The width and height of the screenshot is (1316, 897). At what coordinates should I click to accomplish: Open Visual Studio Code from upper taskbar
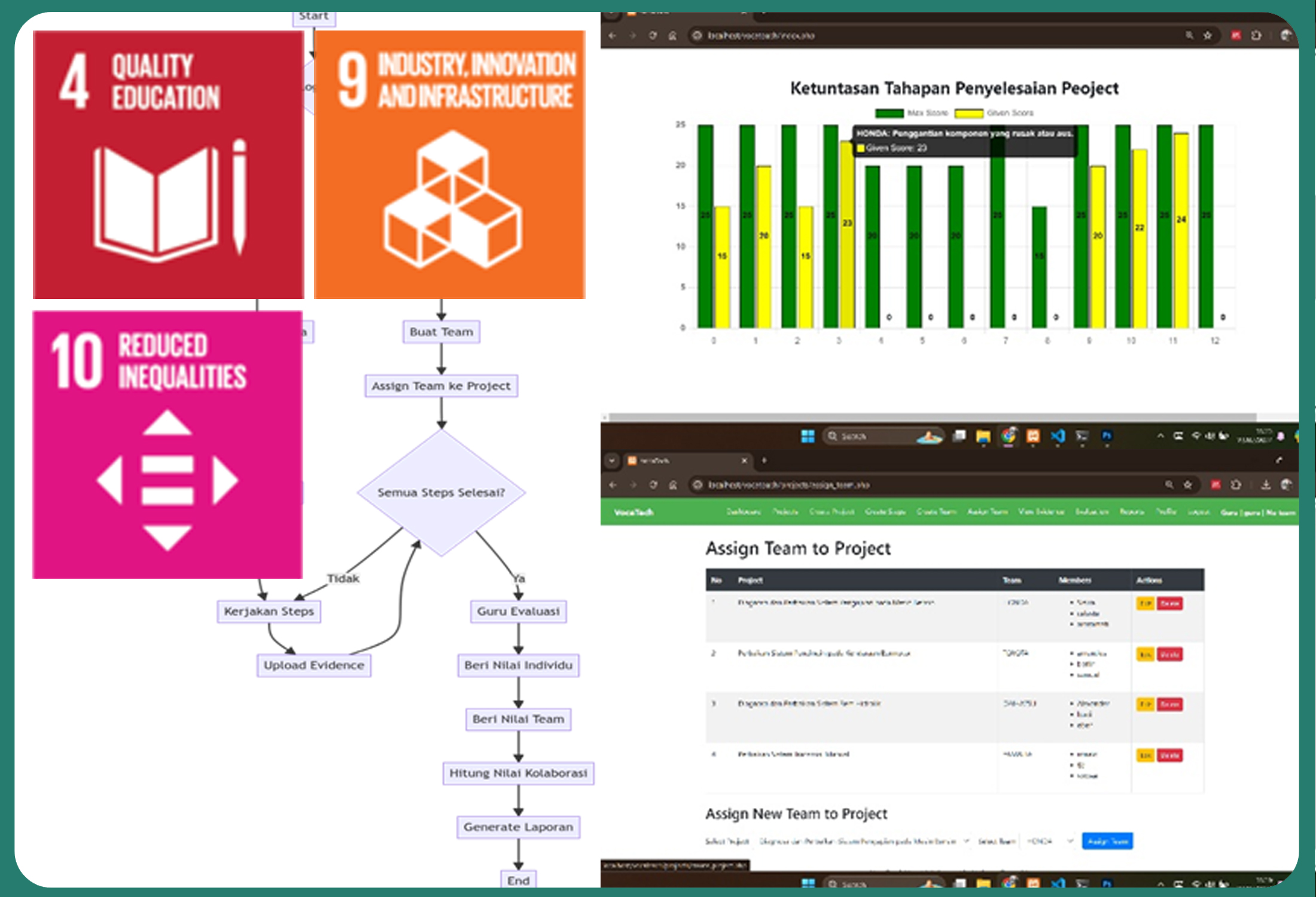[x=1058, y=436]
